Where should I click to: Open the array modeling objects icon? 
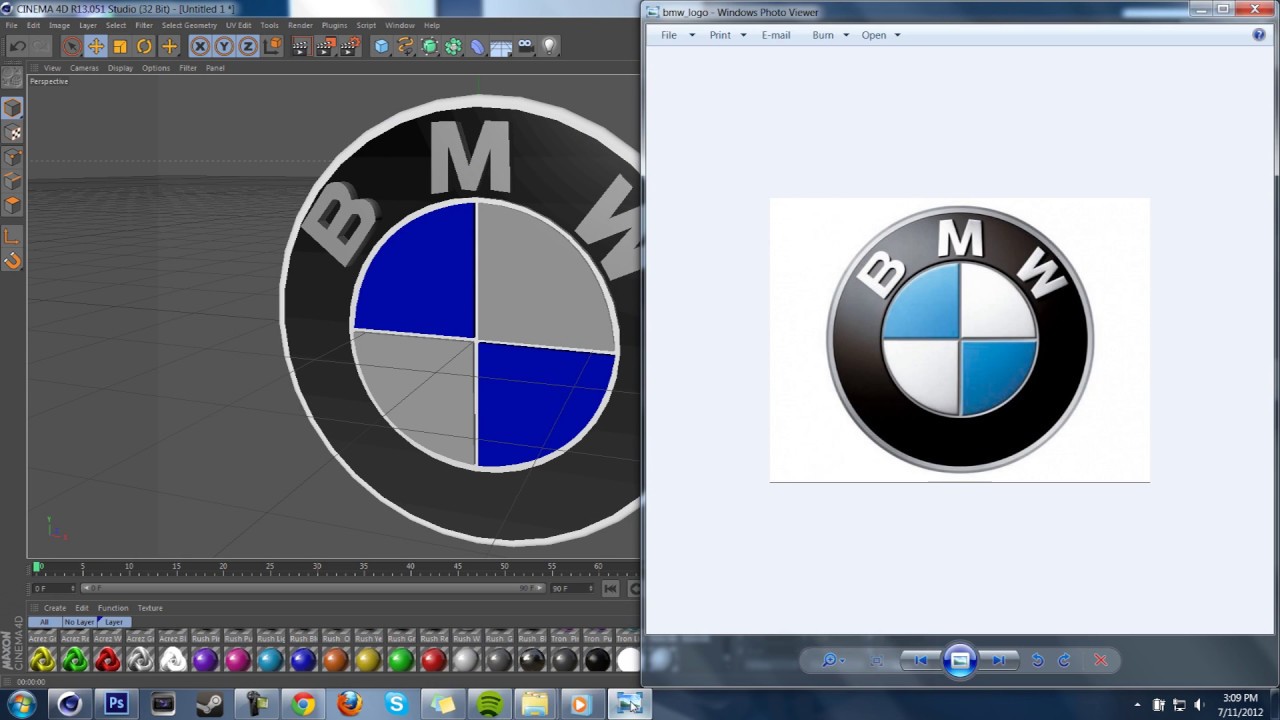(x=453, y=46)
